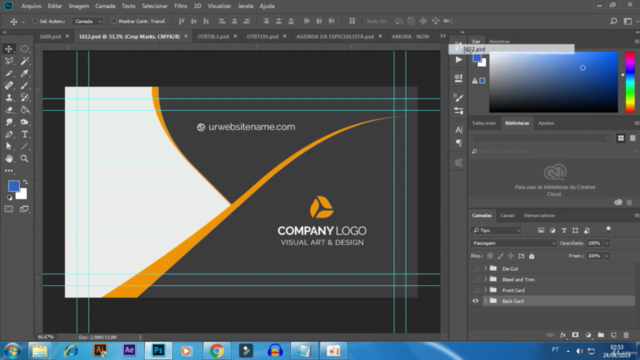The image size is (640, 360).
Task: Switch to the Canais tab
Action: (x=507, y=216)
